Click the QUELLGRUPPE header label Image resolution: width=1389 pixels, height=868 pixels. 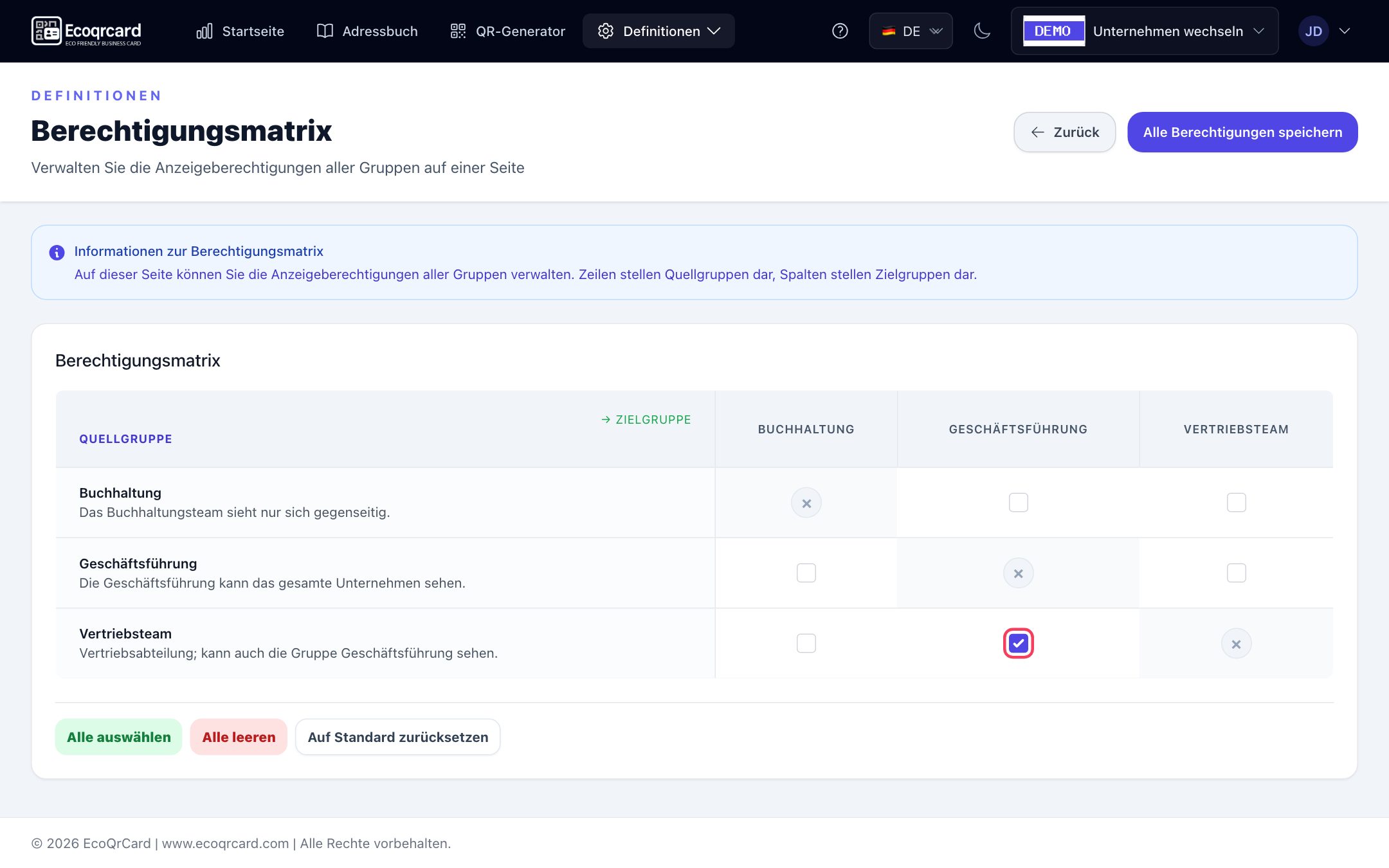pyautogui.click(x=125, y=439)
